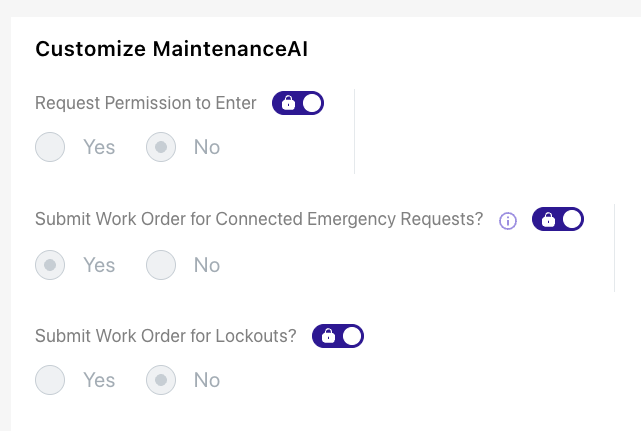This screenshot has width=641, height=431.
Task: Toggle the Submit Work Order for Lockouts switch knob
Action: click(x=352, y=336)
